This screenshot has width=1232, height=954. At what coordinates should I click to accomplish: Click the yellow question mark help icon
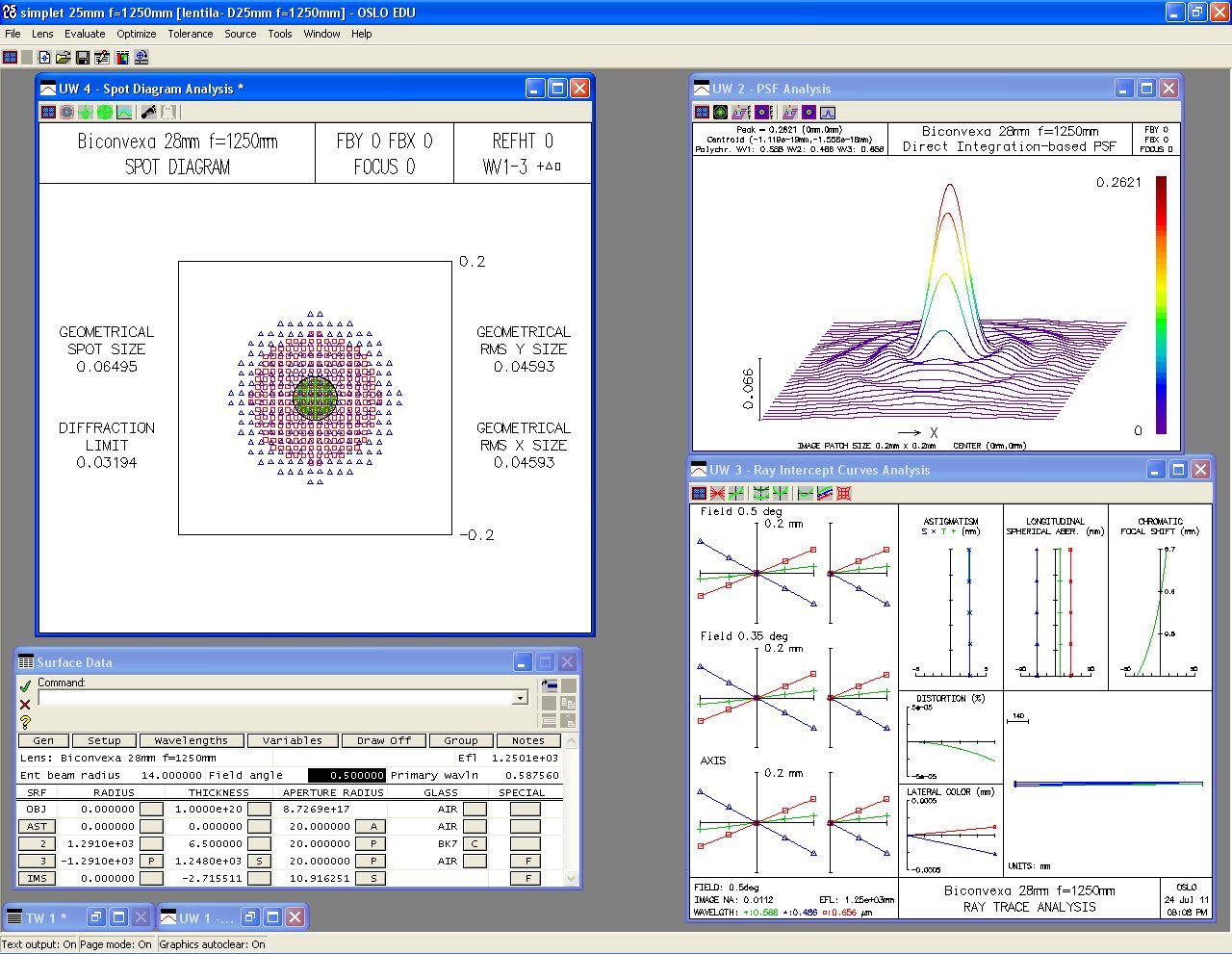[x=25, y=721]
